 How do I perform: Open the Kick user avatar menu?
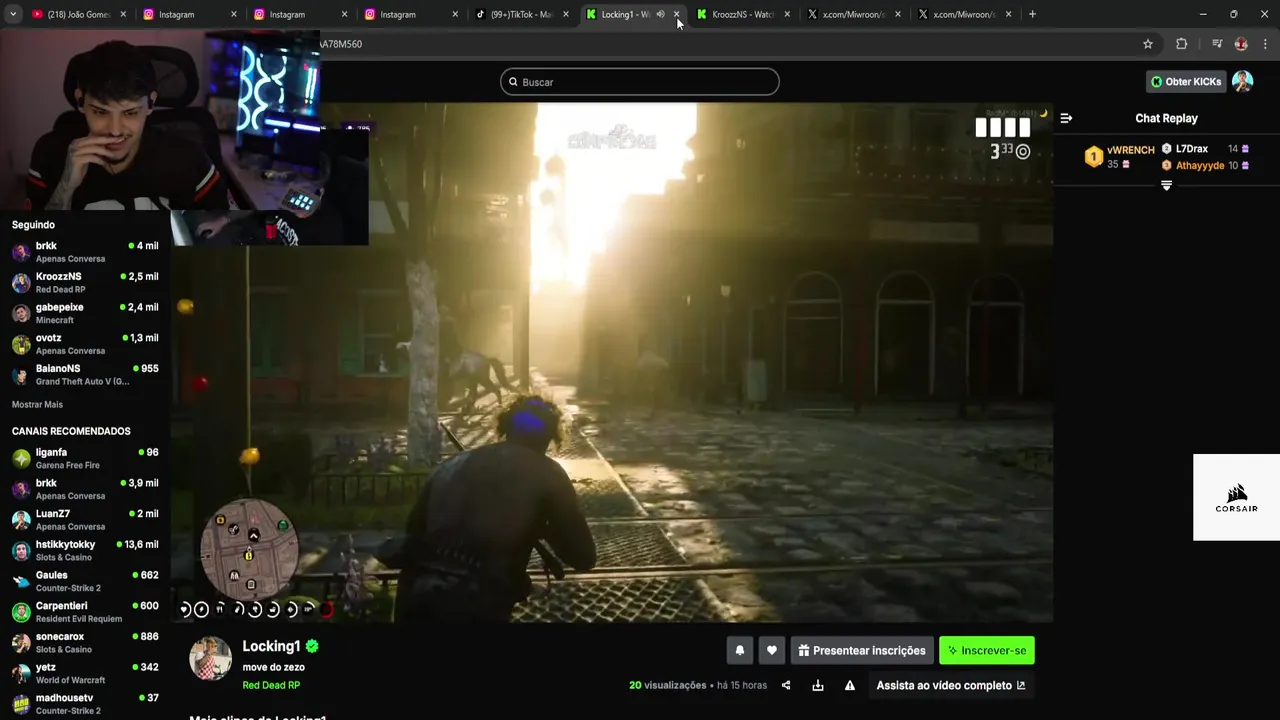pos(1242,82)
